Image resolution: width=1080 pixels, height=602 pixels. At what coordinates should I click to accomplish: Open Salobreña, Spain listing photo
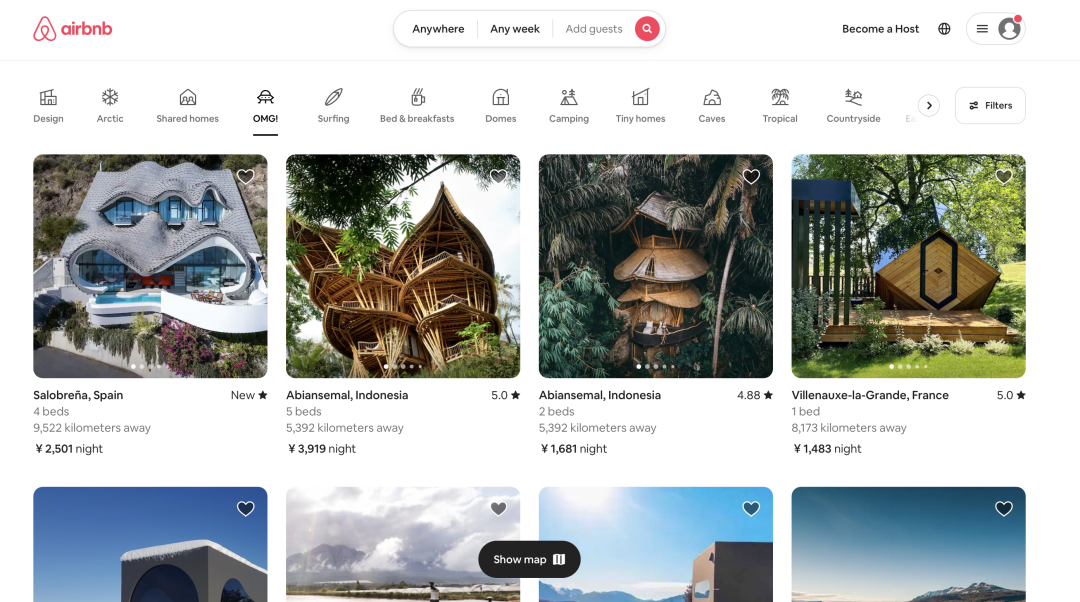pos(150,266)
